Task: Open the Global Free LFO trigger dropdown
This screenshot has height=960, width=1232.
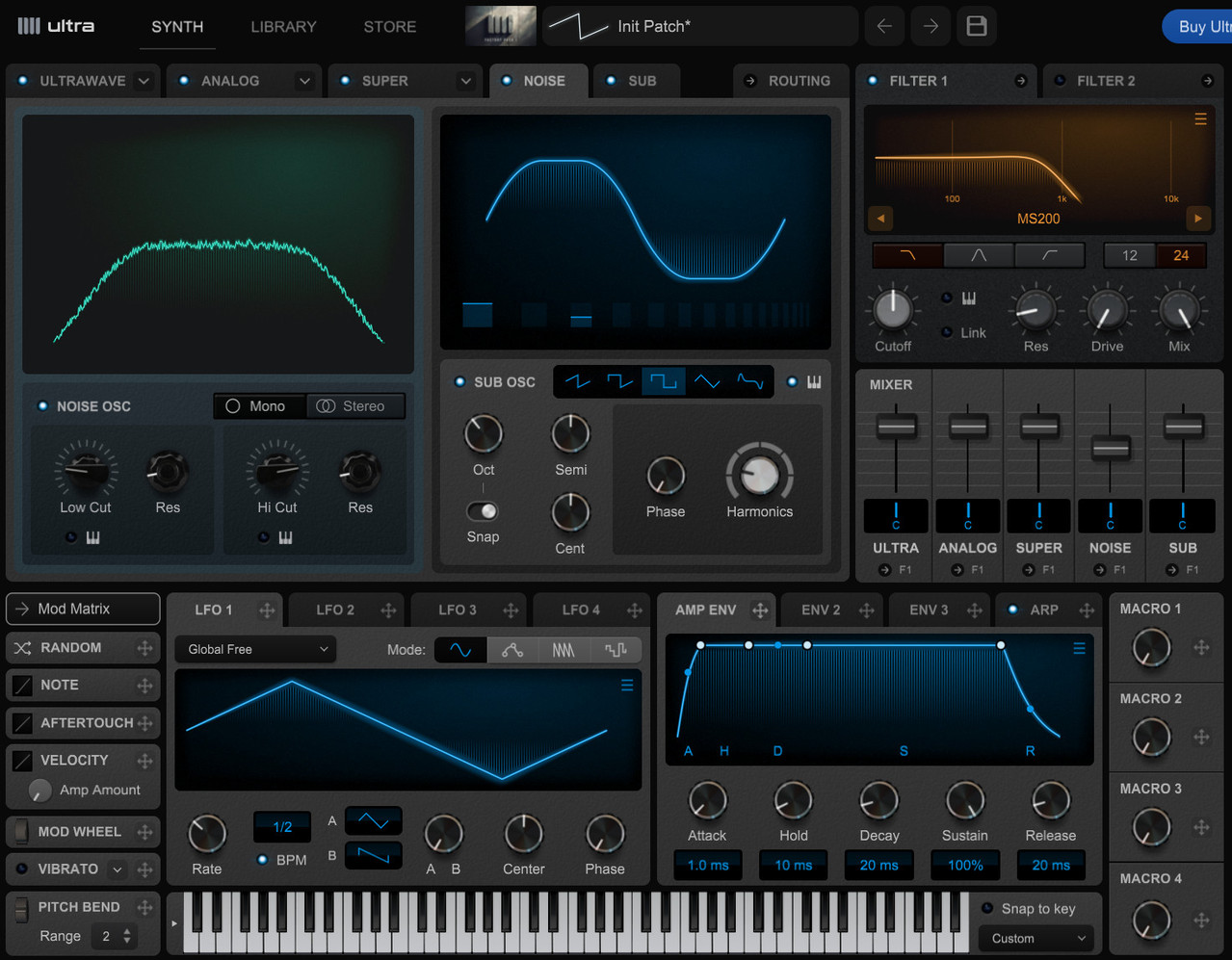Action: point(256,649)
